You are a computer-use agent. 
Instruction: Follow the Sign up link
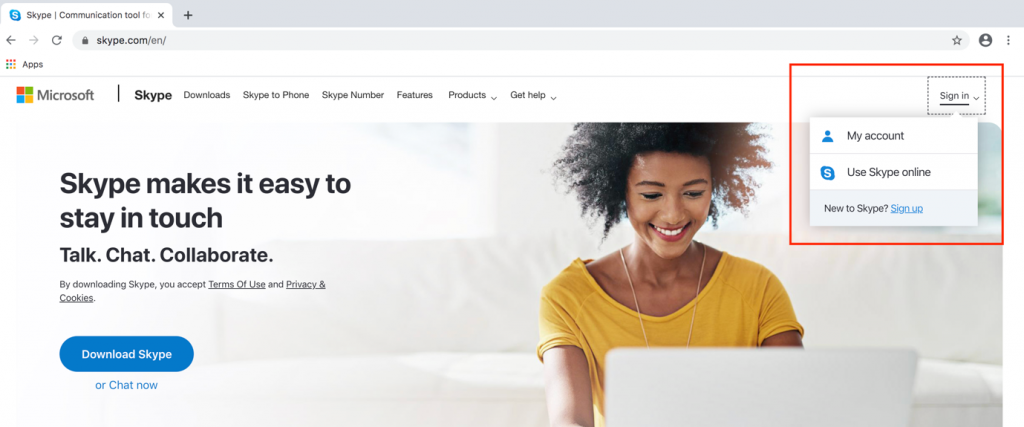[906, 208]
